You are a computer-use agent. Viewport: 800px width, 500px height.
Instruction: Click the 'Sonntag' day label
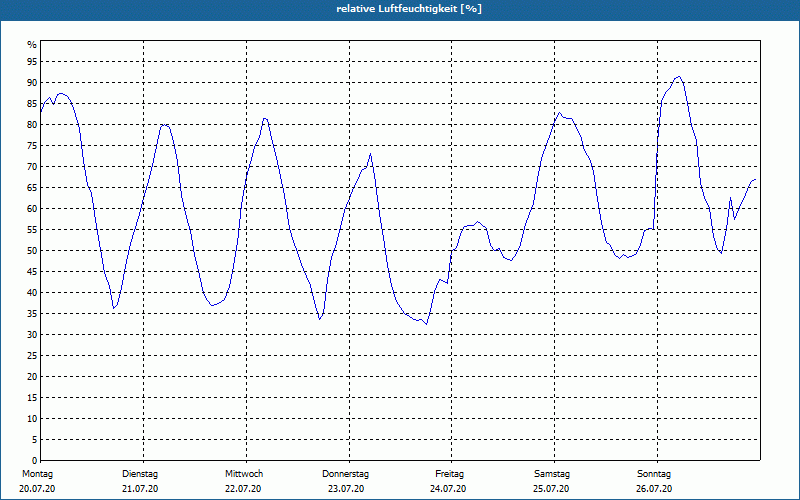click(x=654, y=474)
